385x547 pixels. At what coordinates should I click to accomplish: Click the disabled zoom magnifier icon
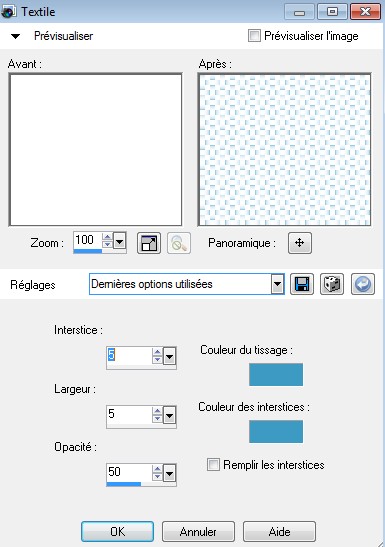tap(179, 243)
